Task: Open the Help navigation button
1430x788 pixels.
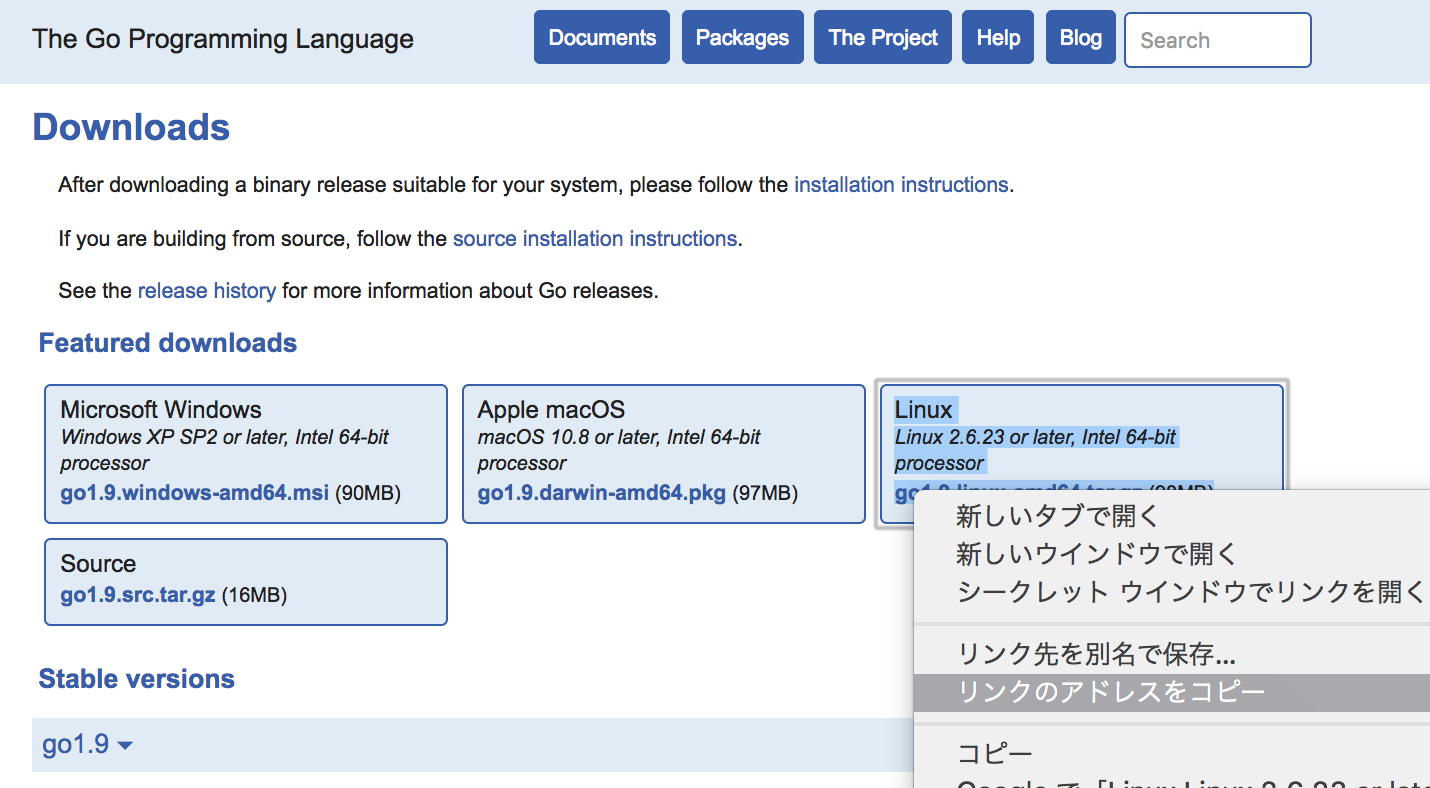Action: (x=998, y=38)
